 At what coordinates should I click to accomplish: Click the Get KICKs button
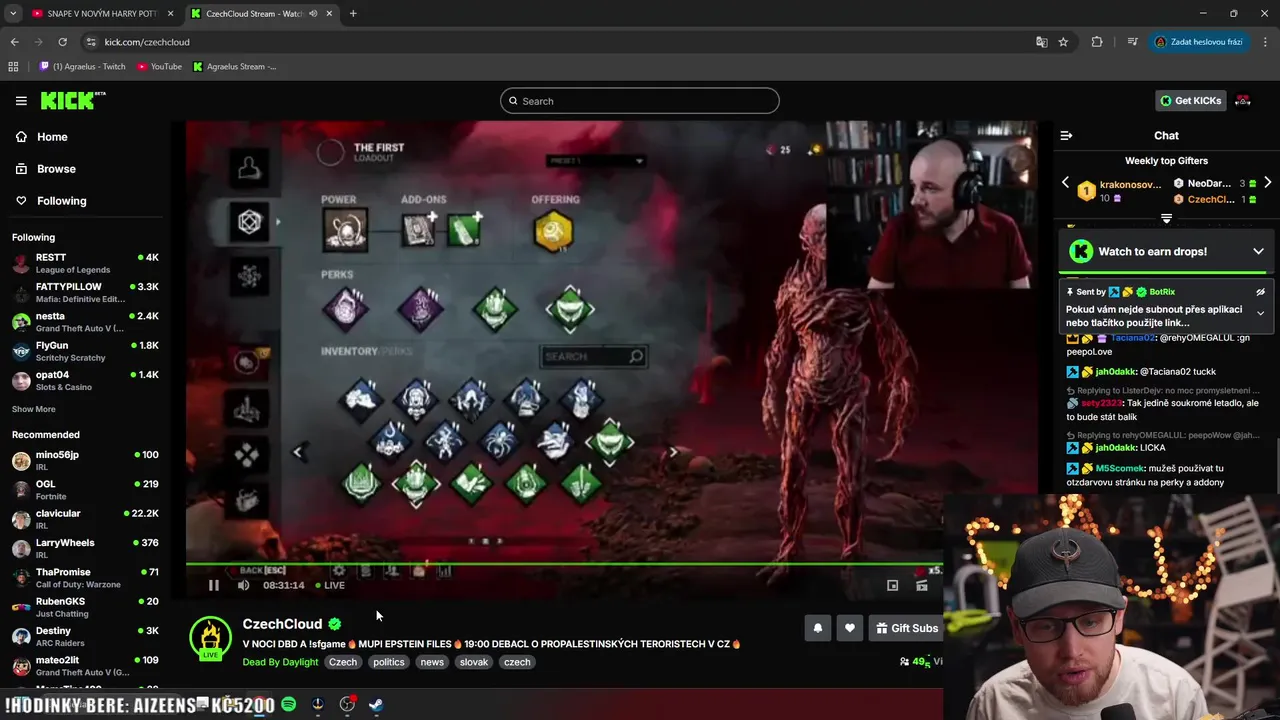pos(1190,101)
